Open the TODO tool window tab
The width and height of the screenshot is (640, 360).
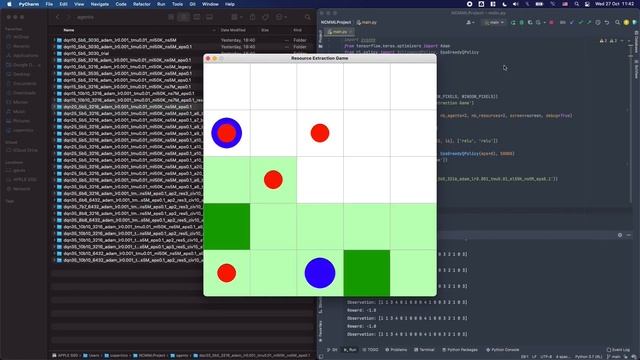370,350
